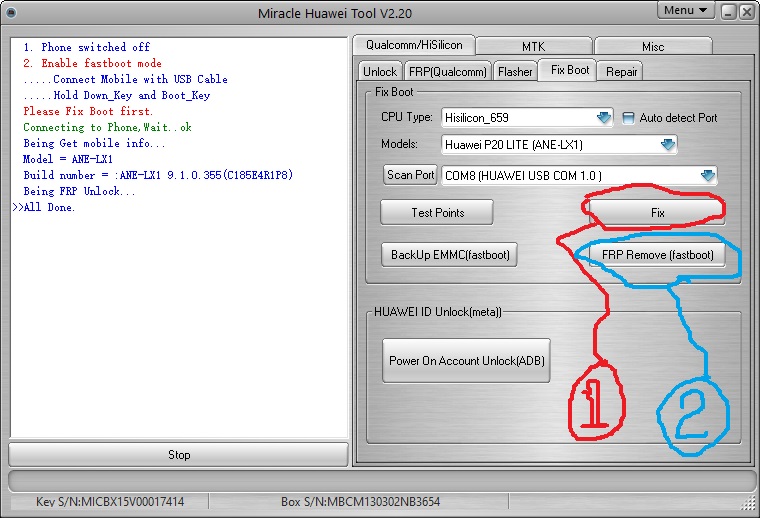Click the bottom progress bar
This screenshot has width=760, height=518.
click(x=382, y=481)
